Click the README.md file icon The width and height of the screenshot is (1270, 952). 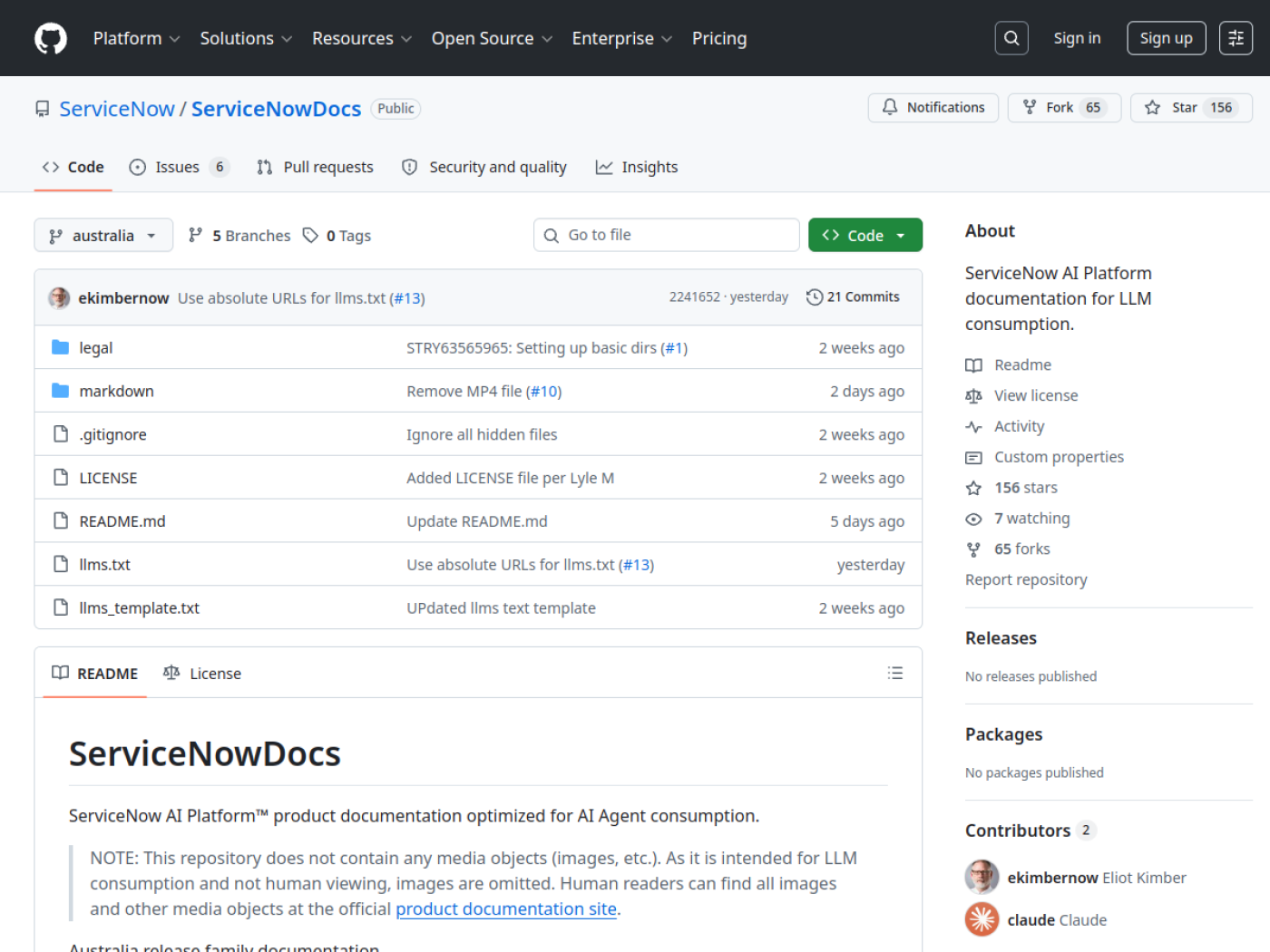61,520
